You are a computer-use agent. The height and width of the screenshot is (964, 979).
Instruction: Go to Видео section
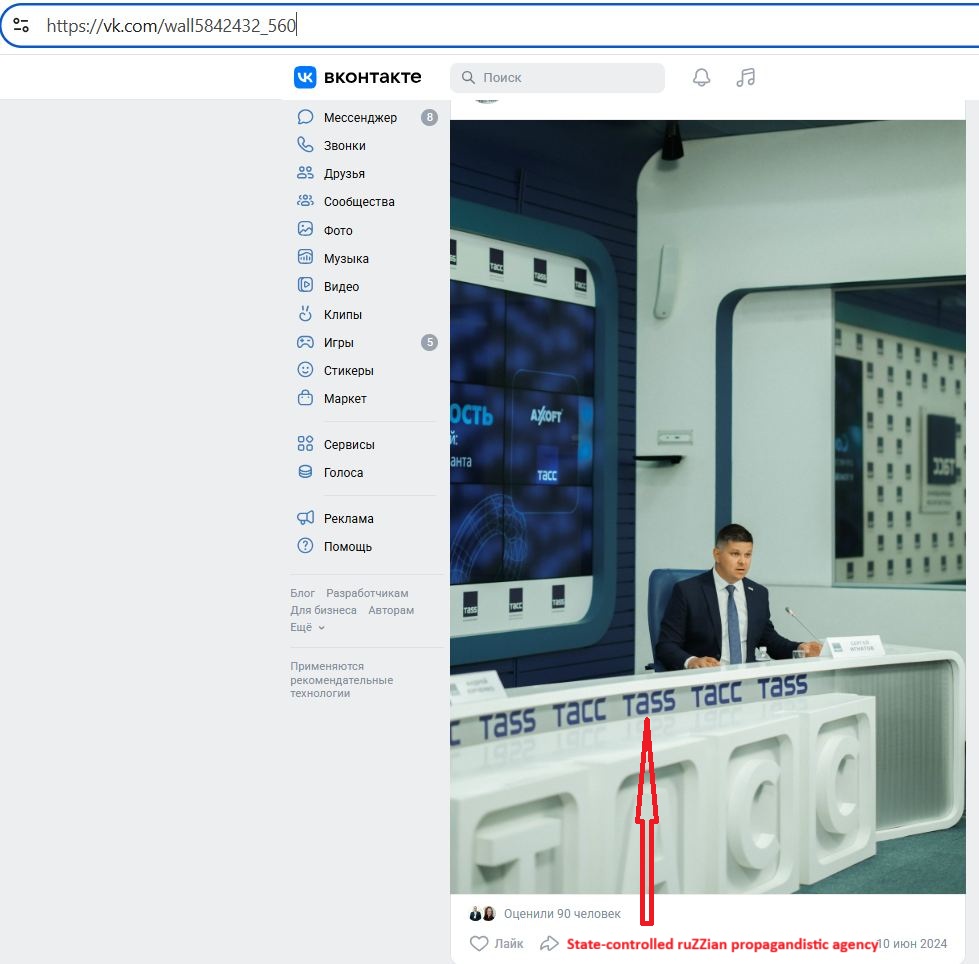pyautogui.click(x=341, y=287)
